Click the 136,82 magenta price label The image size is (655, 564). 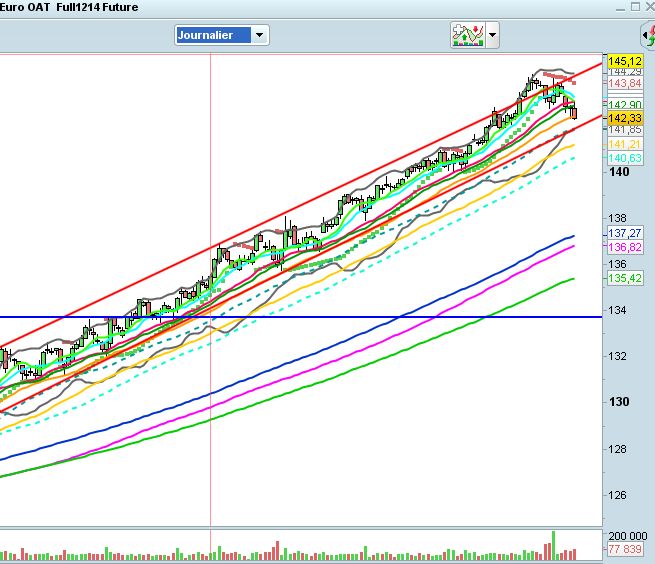pyautogui.click(x=625, y=247)
